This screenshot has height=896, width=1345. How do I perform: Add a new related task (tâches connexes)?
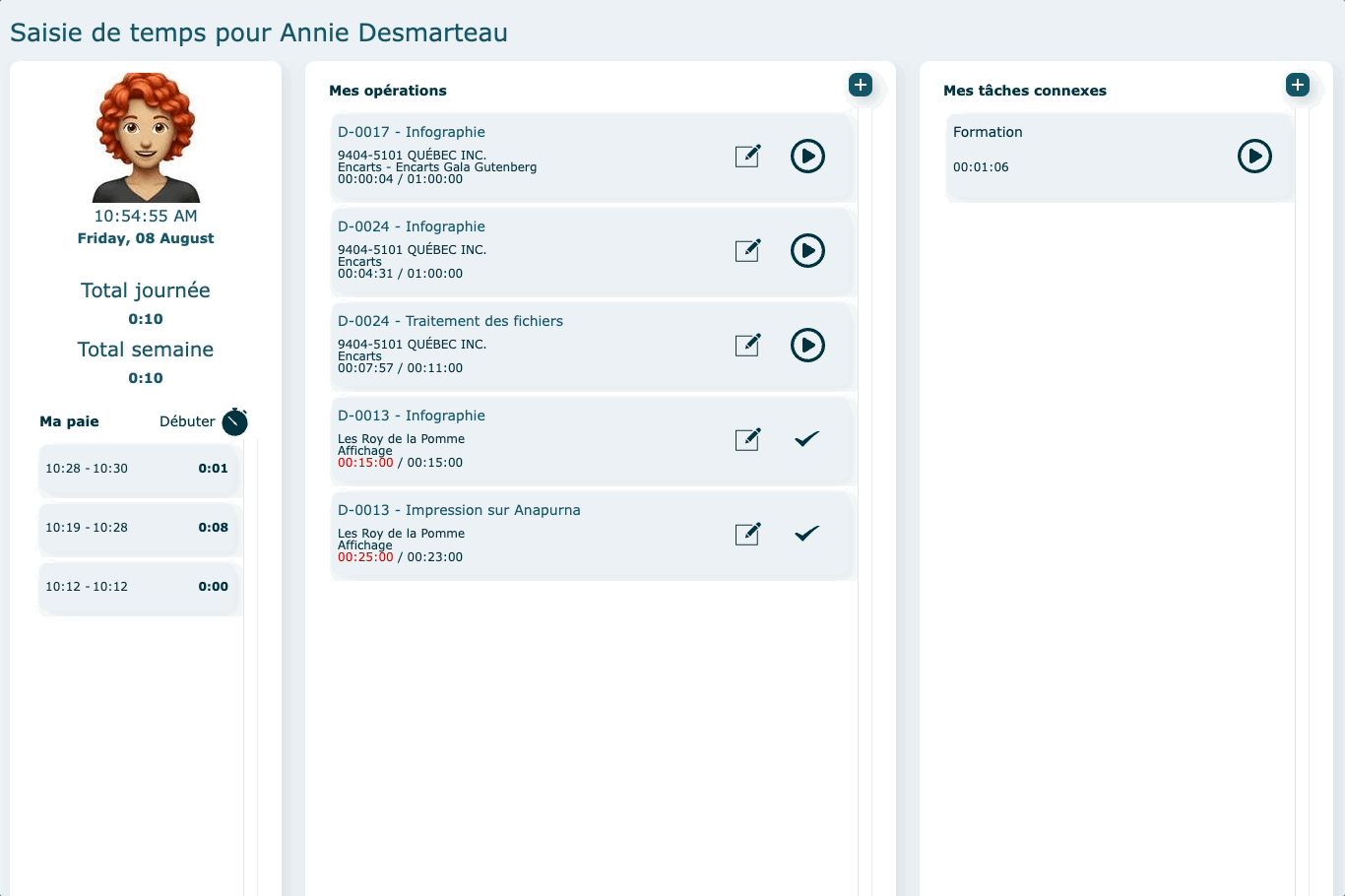[x=1298, y=85]
